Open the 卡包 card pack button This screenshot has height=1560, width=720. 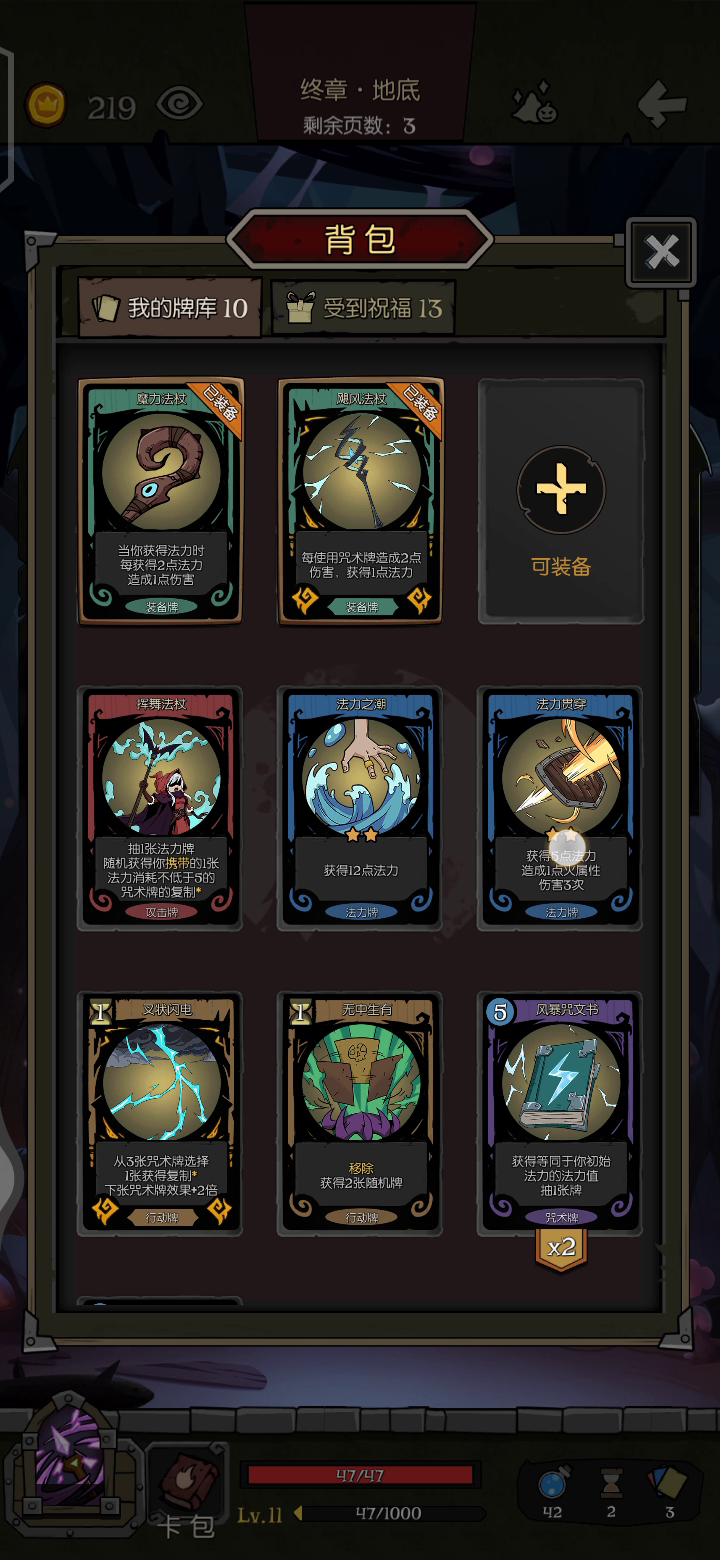click(187, 1490)
